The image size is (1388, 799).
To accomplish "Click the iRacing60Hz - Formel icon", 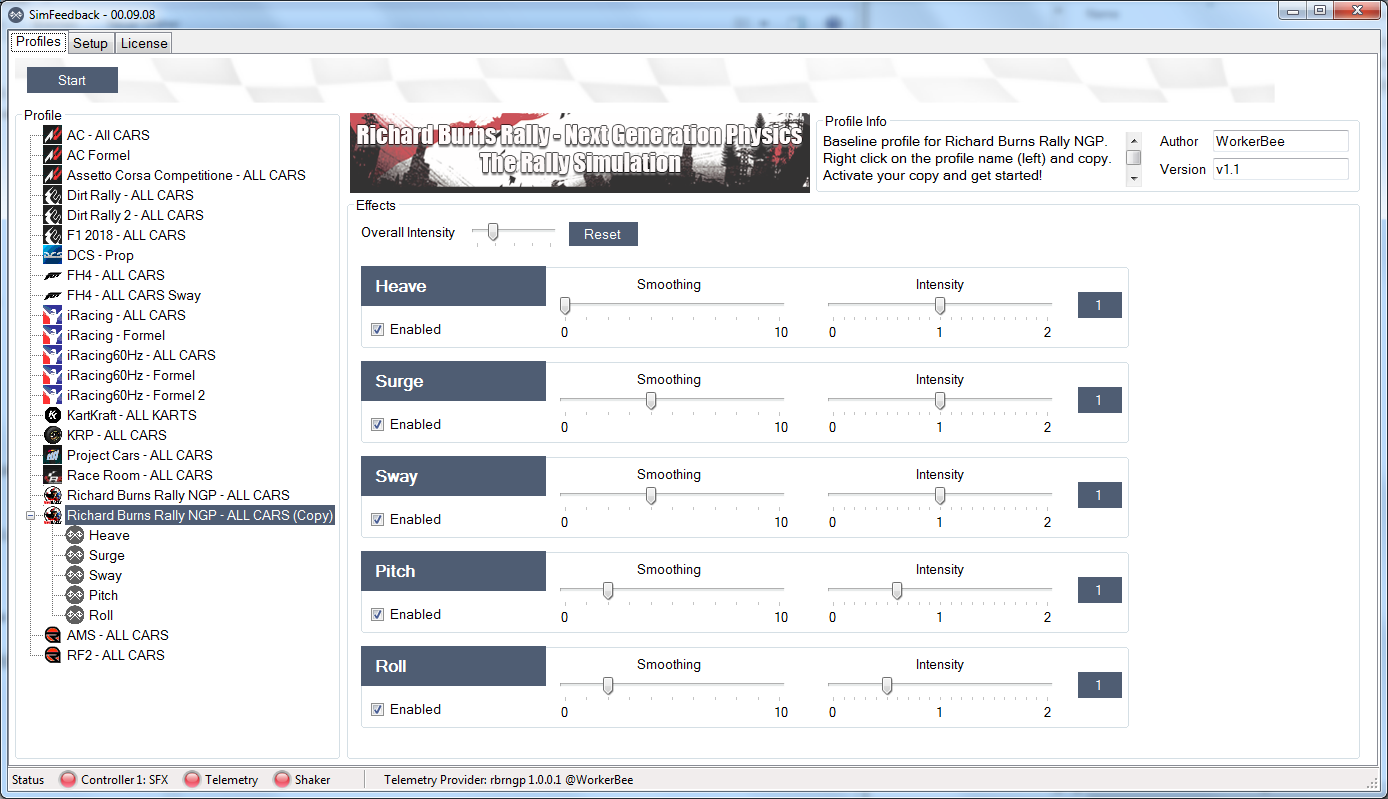I will 53,375.
